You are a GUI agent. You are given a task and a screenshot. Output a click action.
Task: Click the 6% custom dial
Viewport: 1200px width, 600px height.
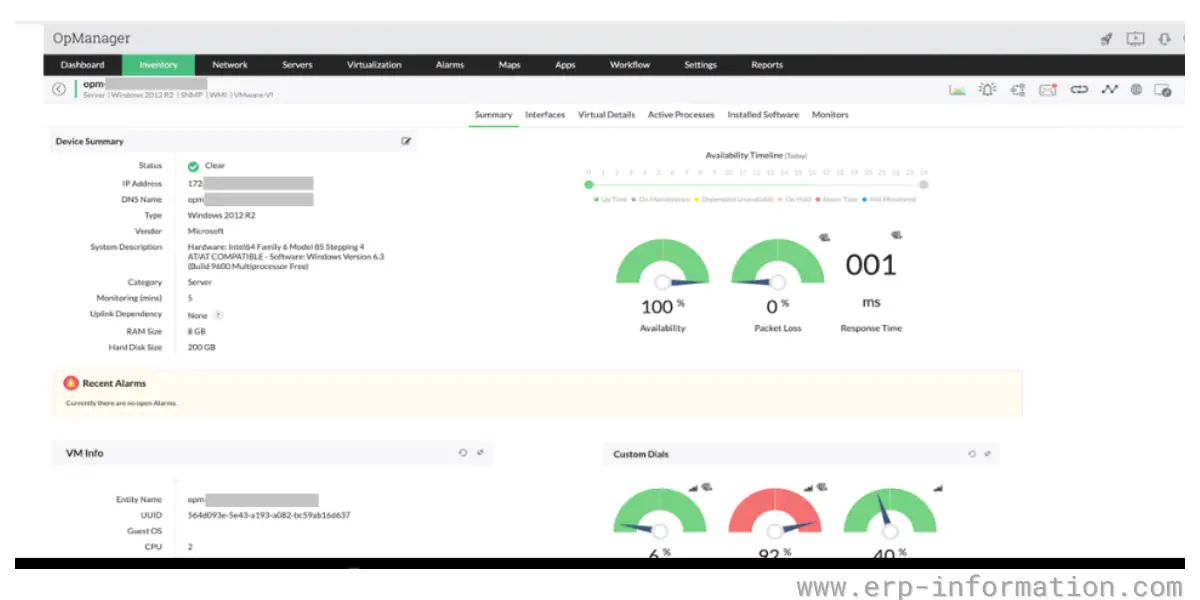(660, 511)
